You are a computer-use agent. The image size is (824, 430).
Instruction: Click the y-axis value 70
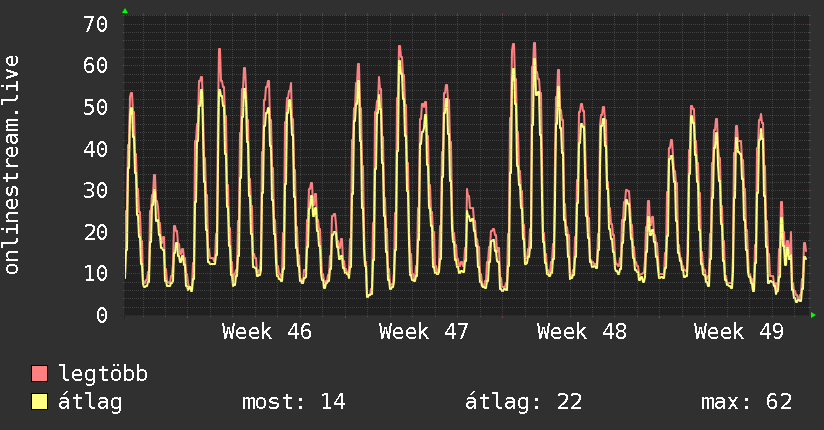tap(96, 24)
